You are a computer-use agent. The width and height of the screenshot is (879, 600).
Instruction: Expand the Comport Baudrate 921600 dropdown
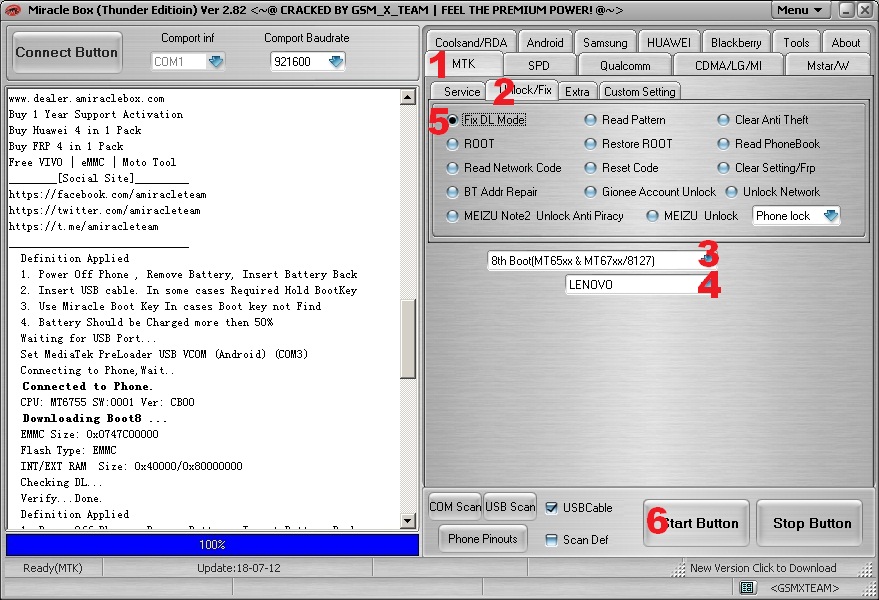[336, 62]
